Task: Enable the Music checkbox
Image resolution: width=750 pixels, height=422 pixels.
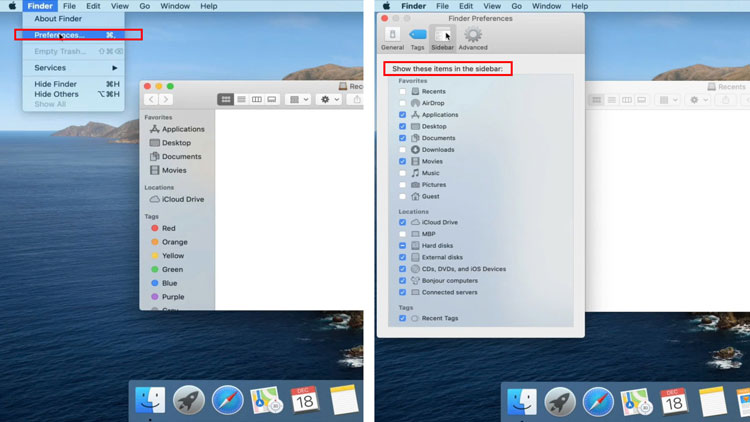Action: click(402, 173)
